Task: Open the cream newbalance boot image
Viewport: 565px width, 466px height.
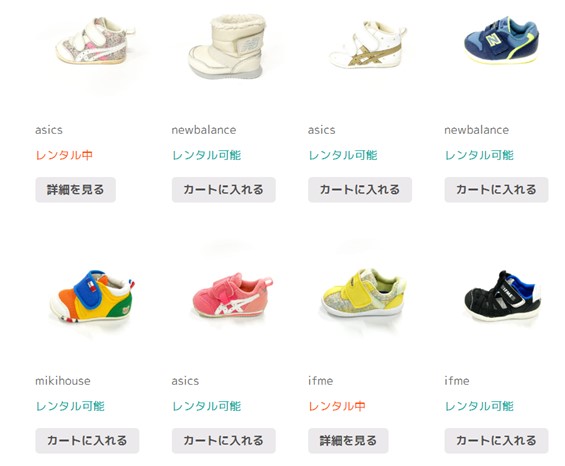Action: click(x=227, y=46)
